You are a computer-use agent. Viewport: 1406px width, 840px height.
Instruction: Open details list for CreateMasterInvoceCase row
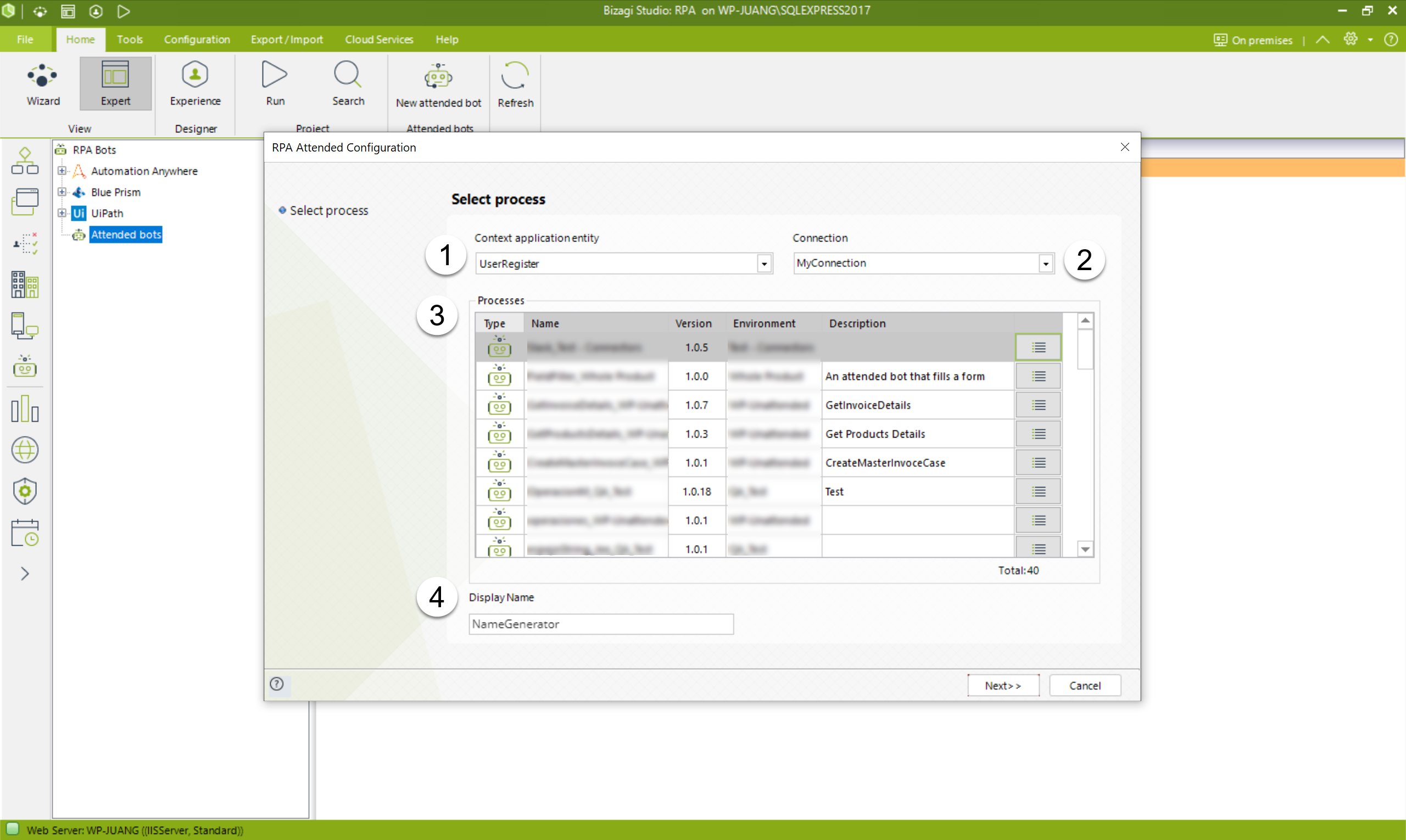1037,462
